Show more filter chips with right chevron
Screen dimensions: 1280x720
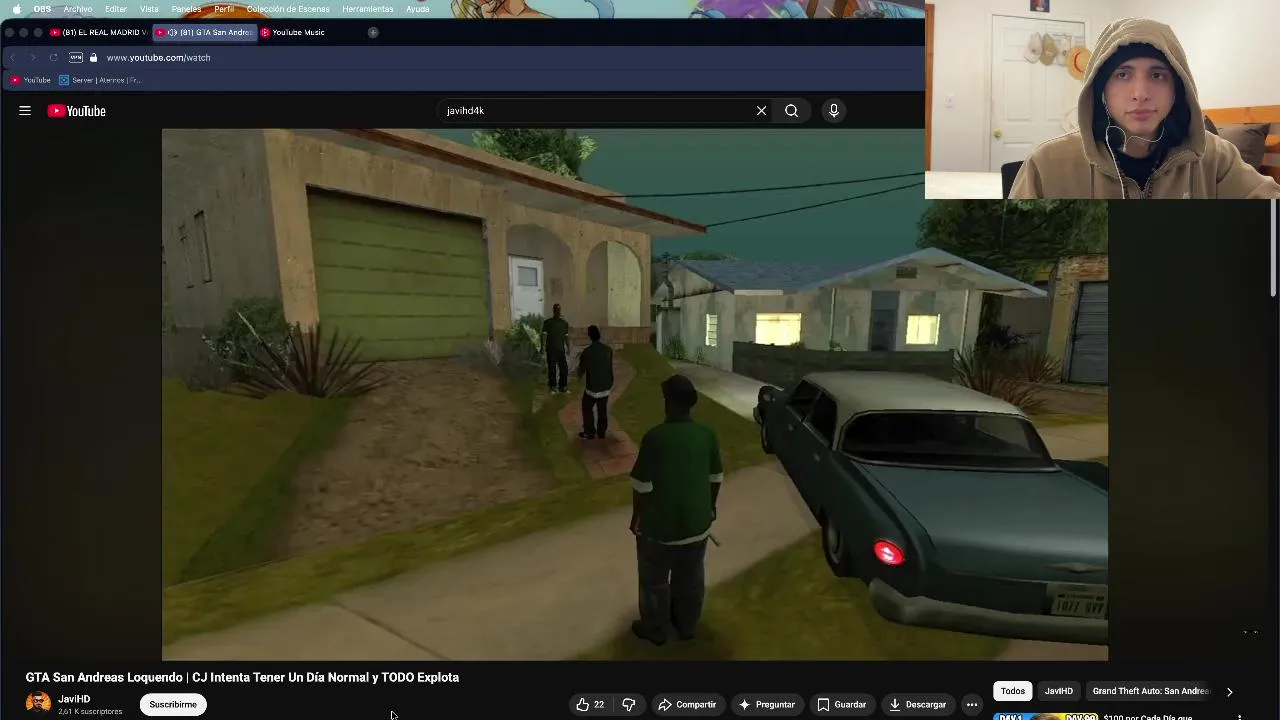coord(1229,691)
